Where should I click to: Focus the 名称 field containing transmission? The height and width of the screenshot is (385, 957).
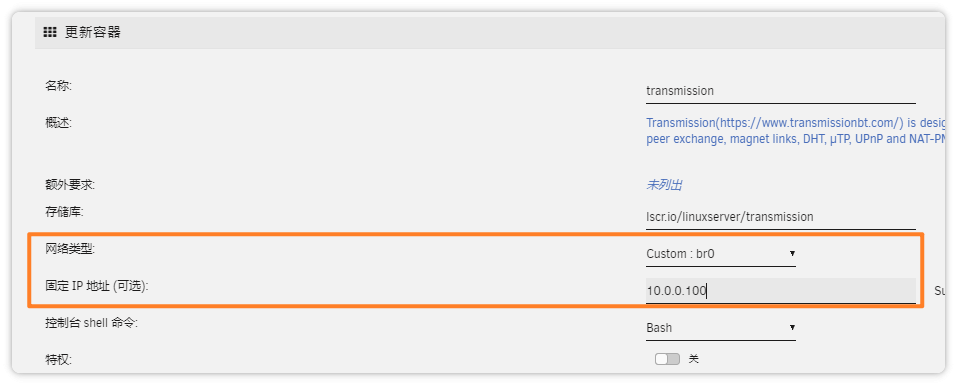click(x=781, y=91)
